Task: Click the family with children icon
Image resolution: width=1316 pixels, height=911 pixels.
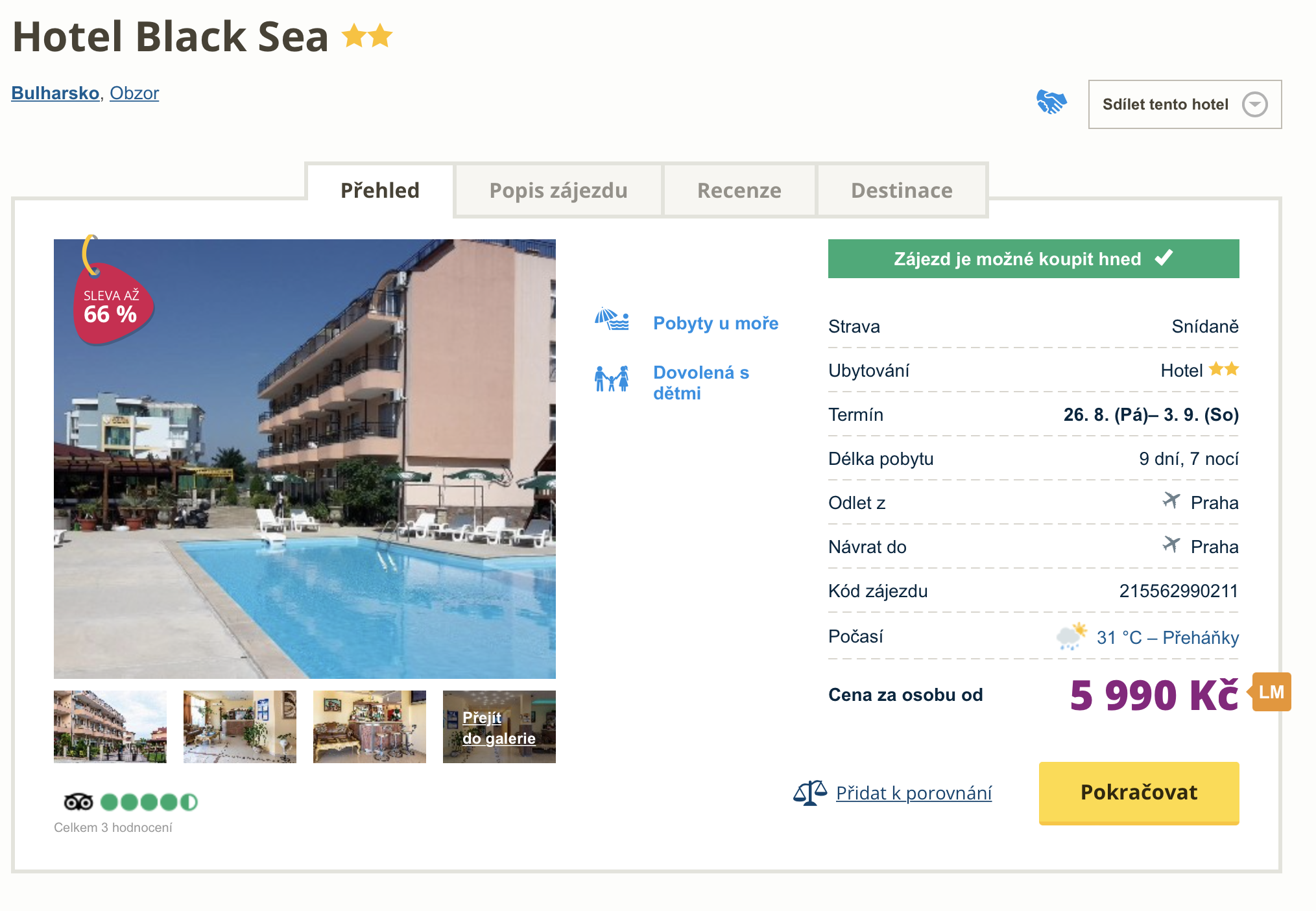Action: pos(612,379)
